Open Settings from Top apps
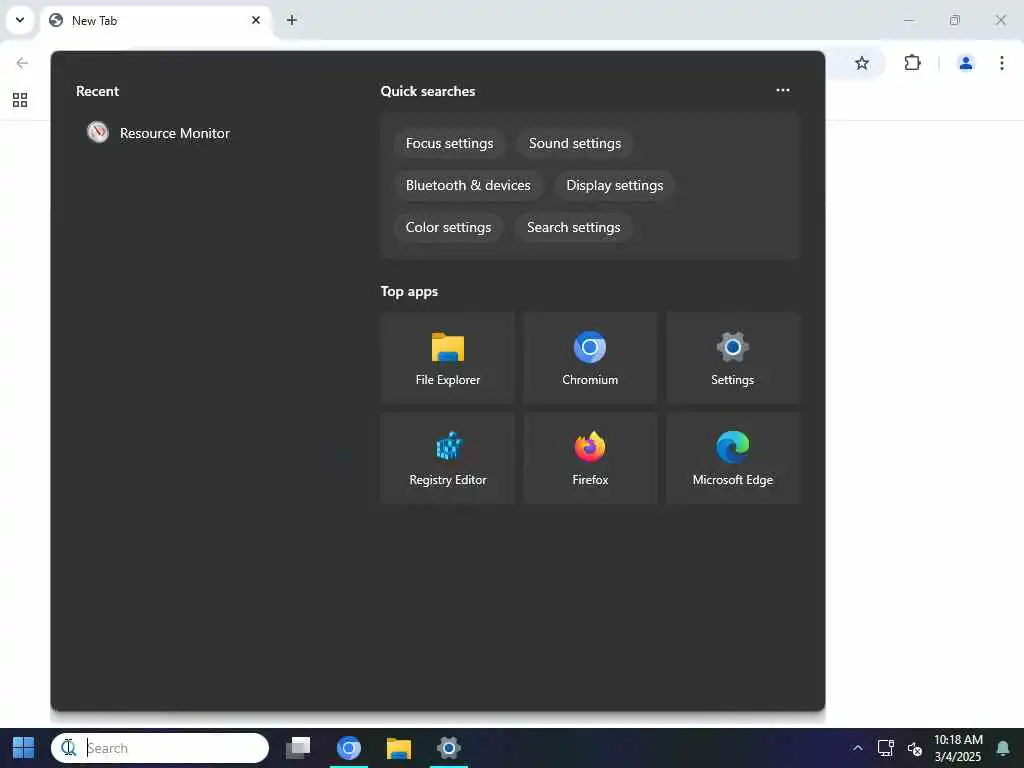1024x768 pixels. point(732,358)
